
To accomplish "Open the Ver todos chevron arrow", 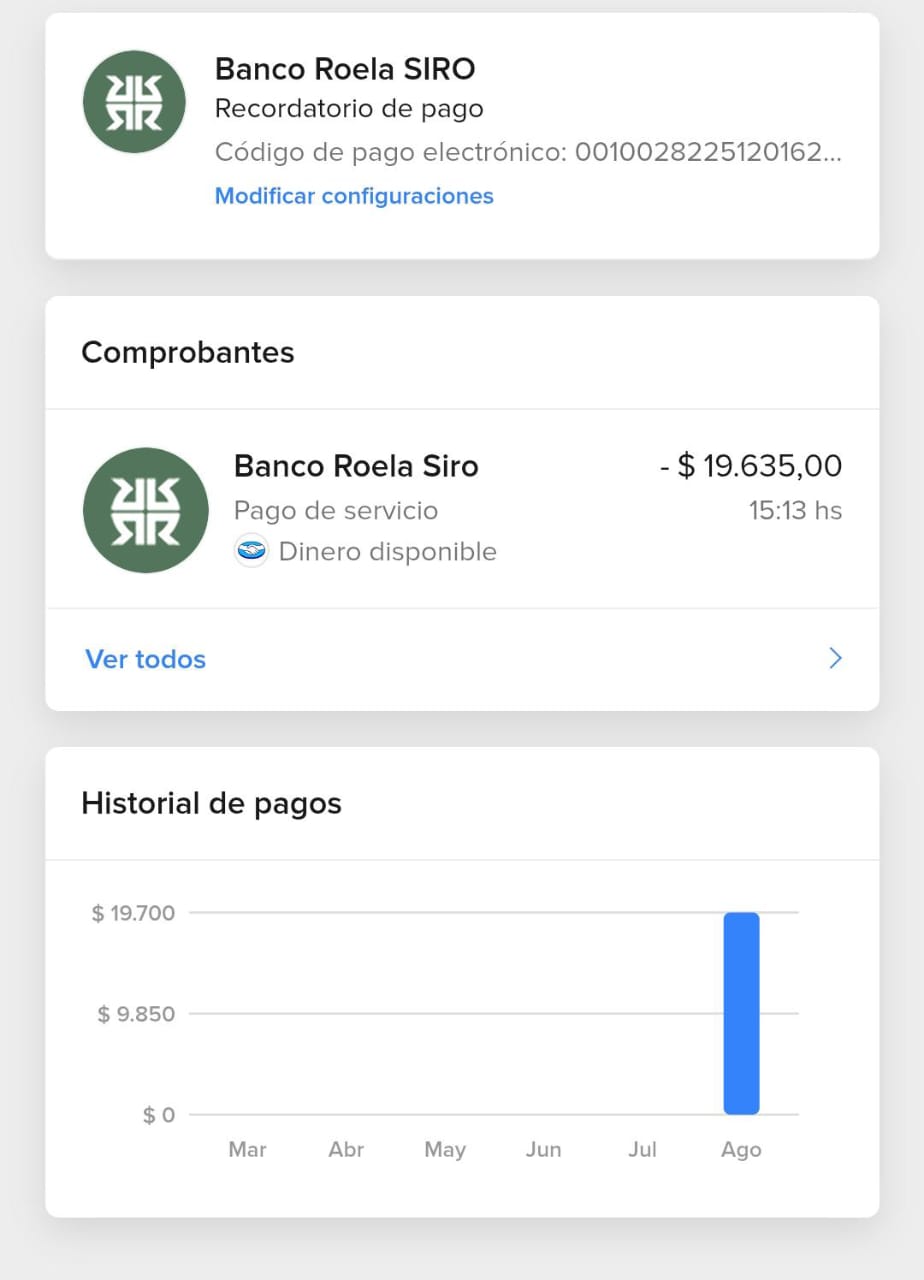I will 835,658.
